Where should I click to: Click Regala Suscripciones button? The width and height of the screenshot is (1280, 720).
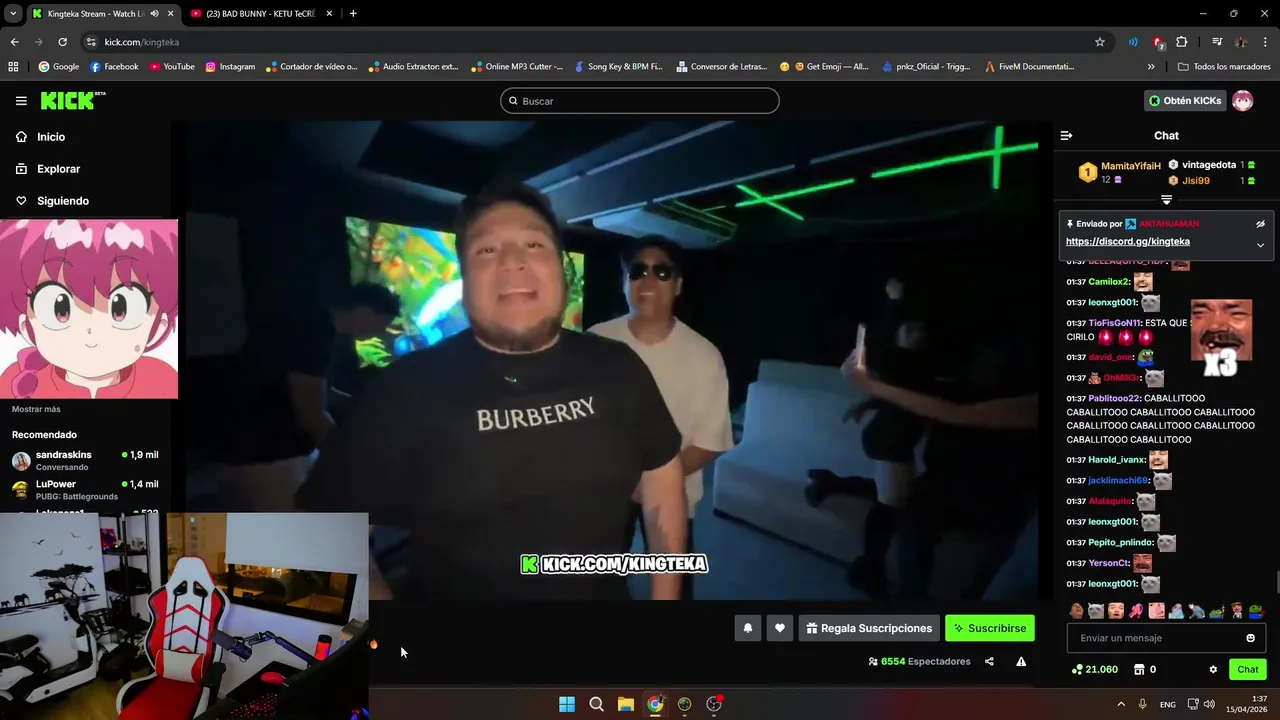(869, 628)
